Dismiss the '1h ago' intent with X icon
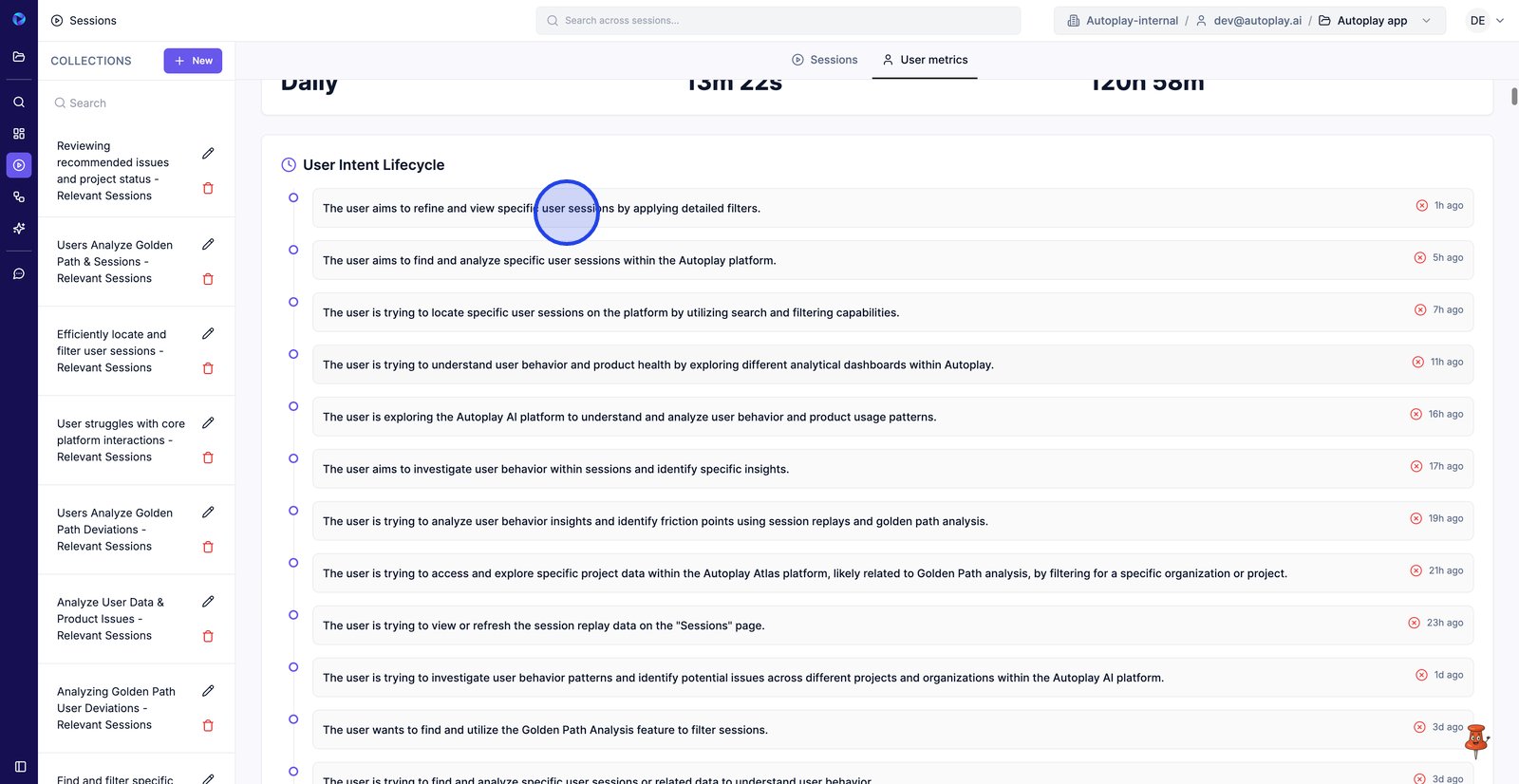 [x=1421, y=206]
